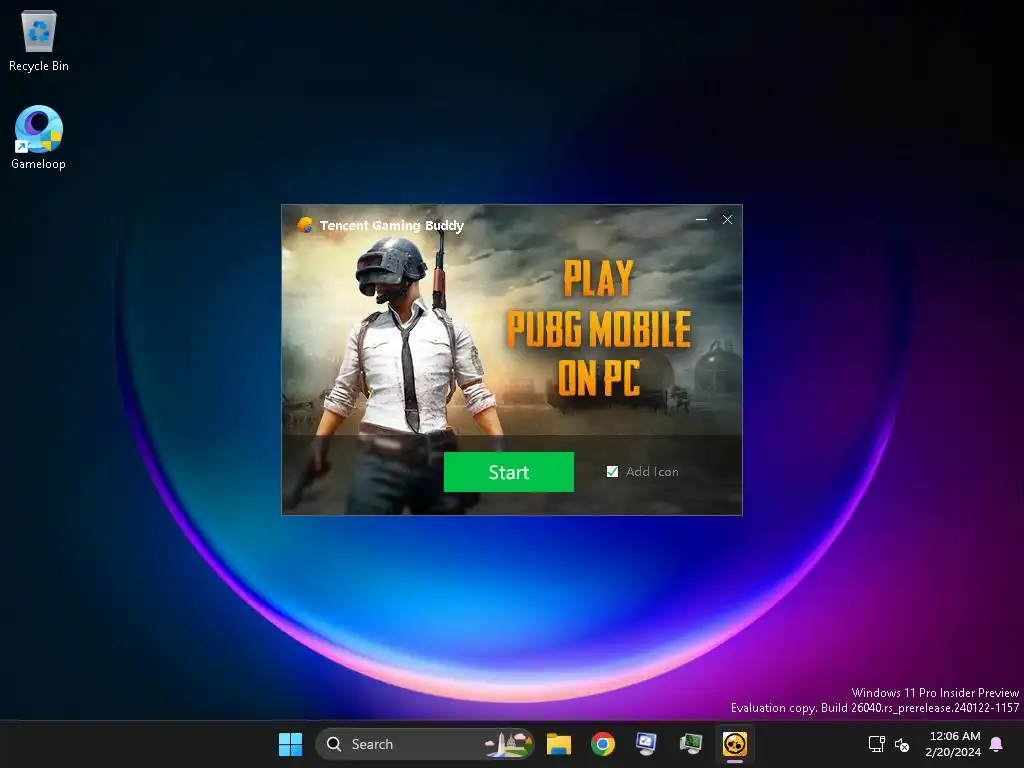Open the Windows Start menu
The height and width of the screenshot is (768, 1024).
[x=290, y=744]
